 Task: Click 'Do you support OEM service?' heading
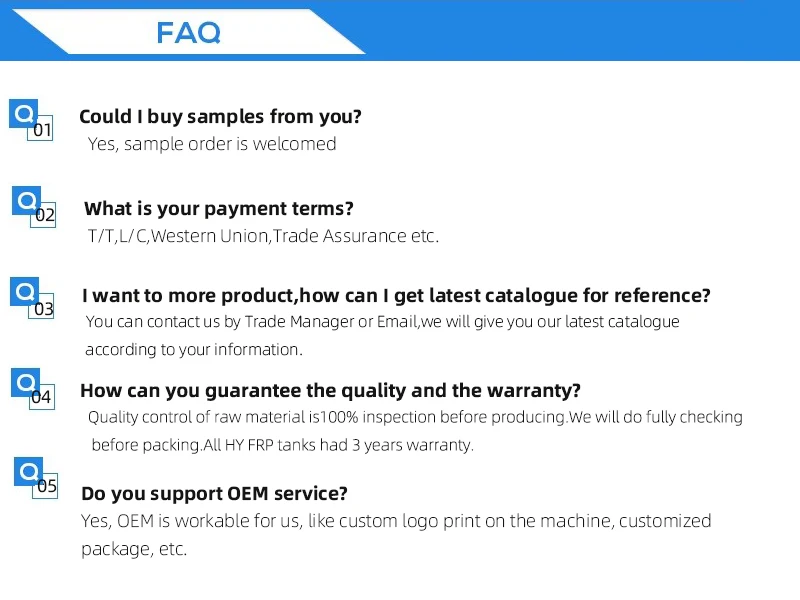coord(214,493)
